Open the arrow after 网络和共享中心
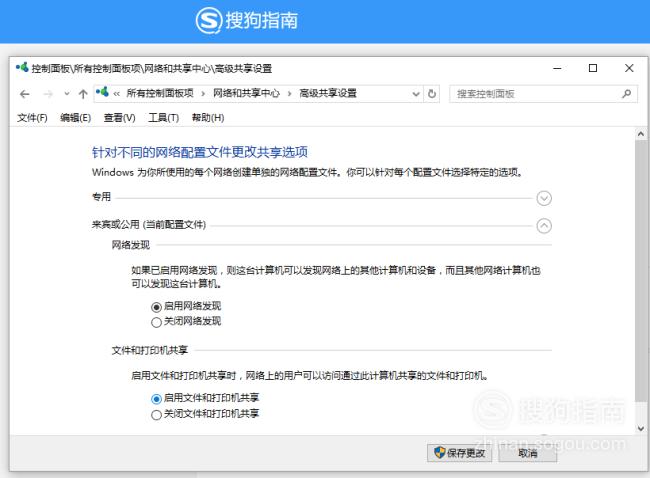Viewport: 650px width, 478px height. click(289, 94)
